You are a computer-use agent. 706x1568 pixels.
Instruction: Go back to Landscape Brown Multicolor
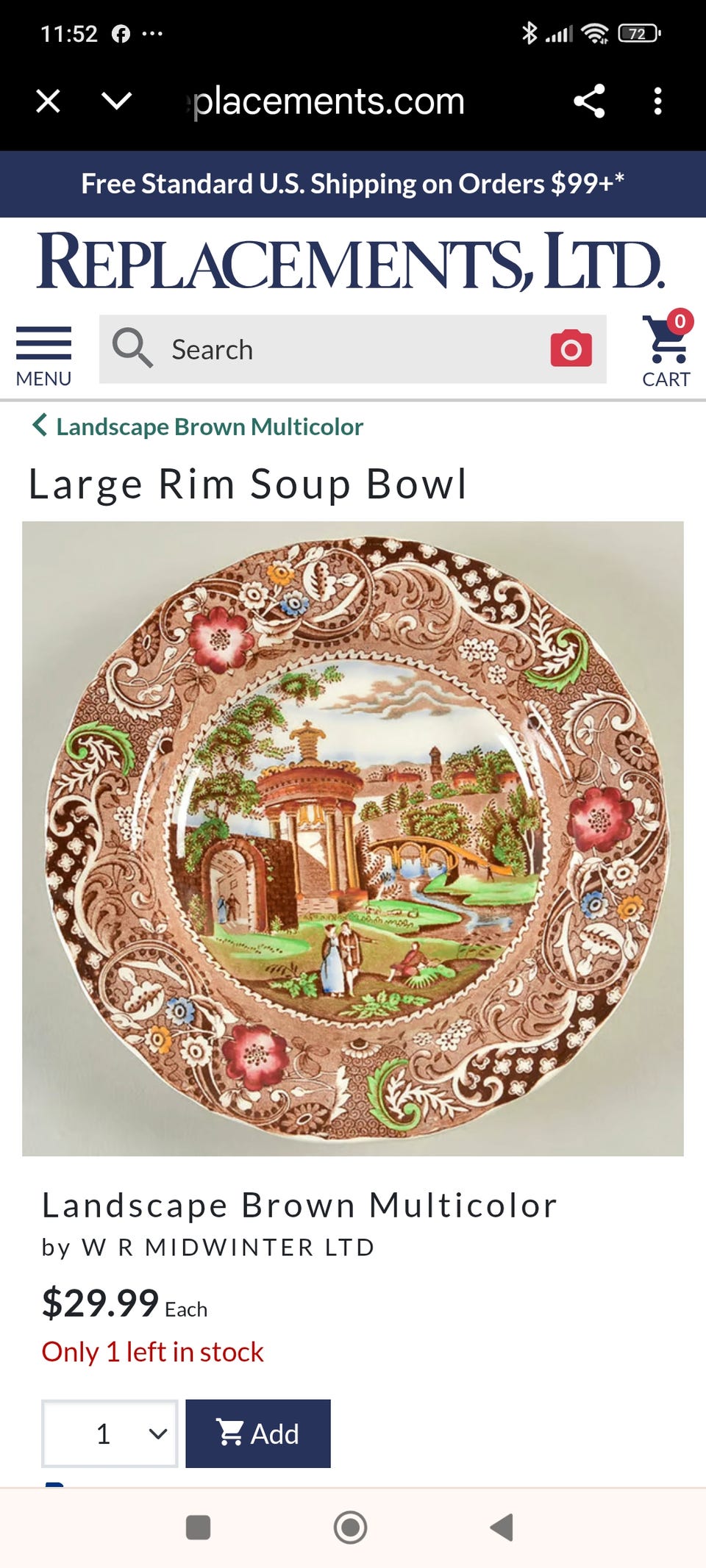pos(210,426)
